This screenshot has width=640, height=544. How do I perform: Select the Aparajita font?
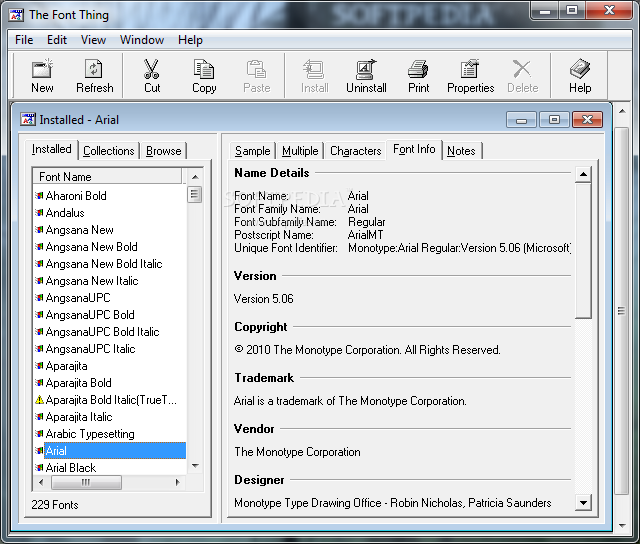point(66,366)
